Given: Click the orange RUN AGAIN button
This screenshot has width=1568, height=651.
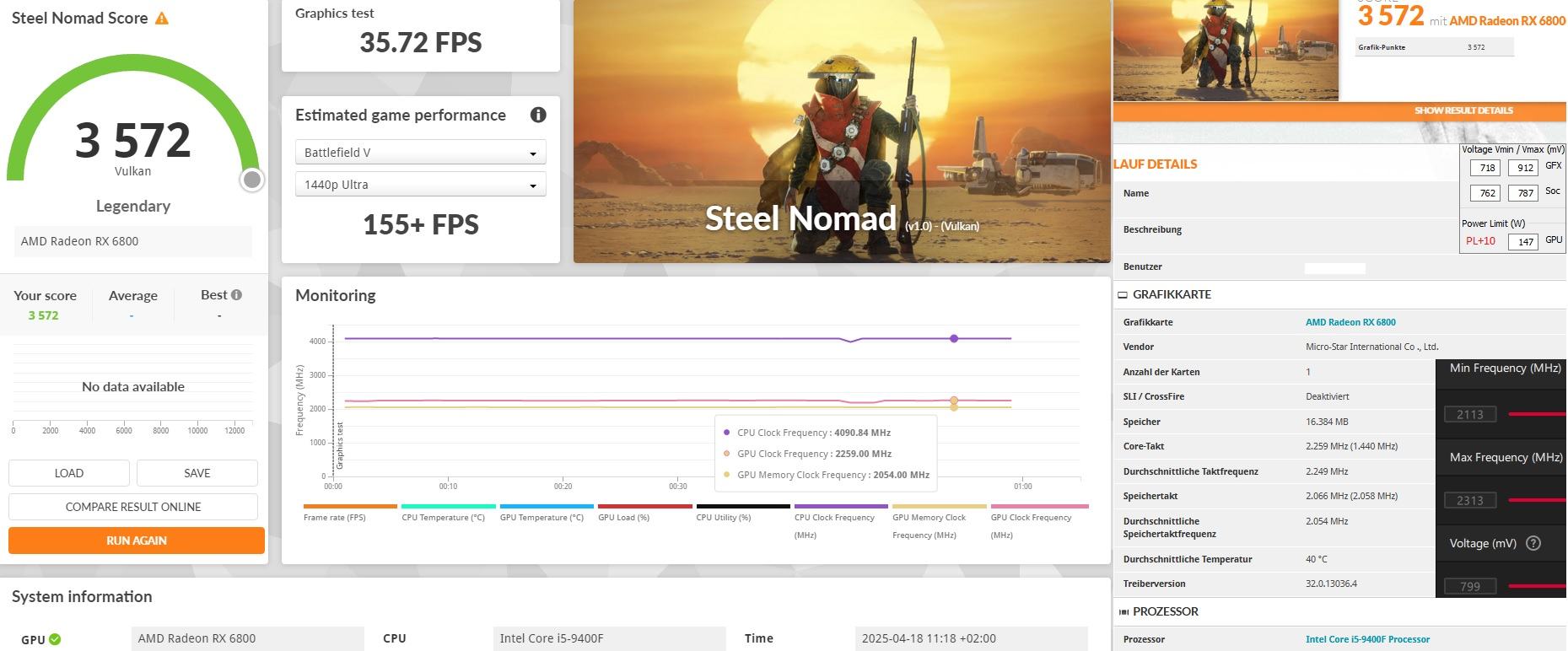Looking at the screenshot, I should coord(137,541).
